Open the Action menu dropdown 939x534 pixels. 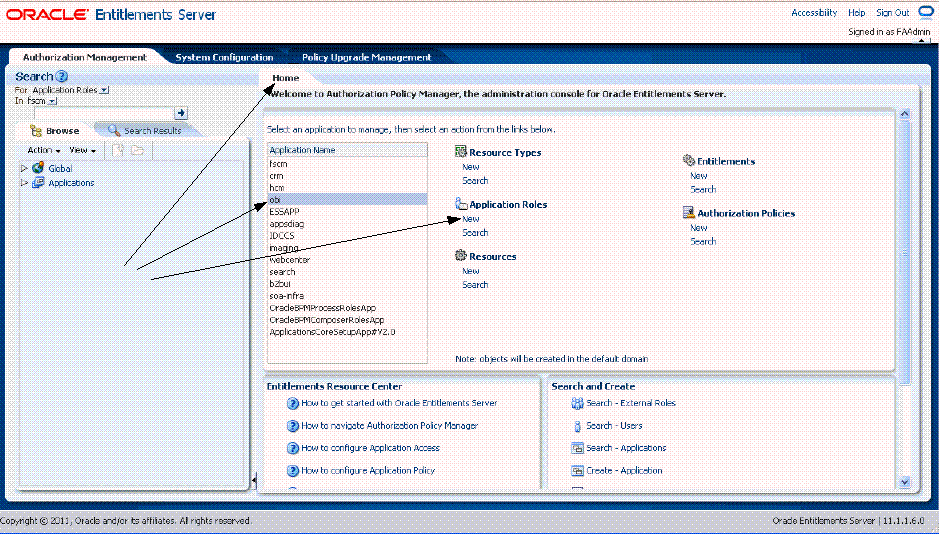coord(44,150)
